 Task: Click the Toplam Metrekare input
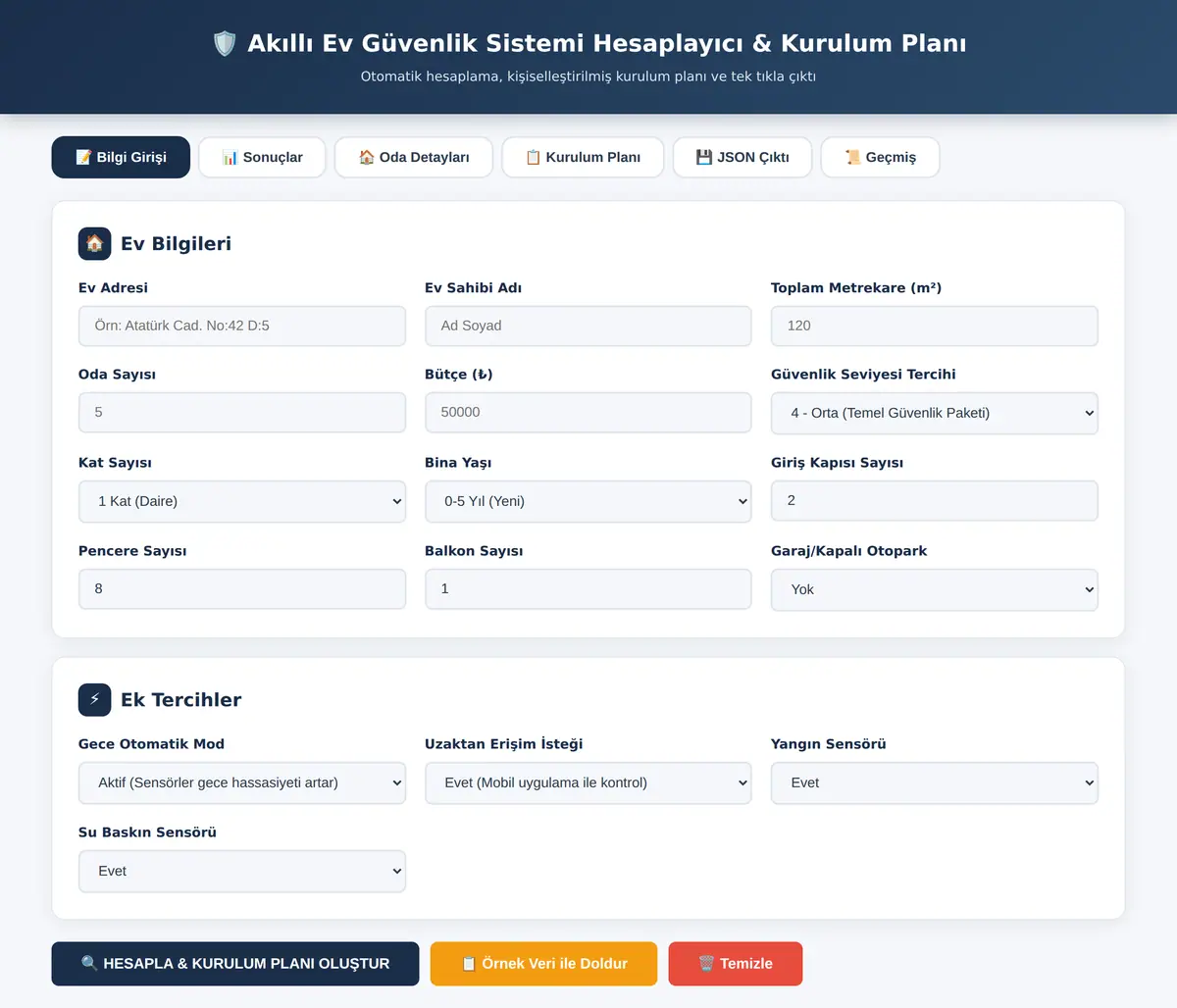[935, 326]
